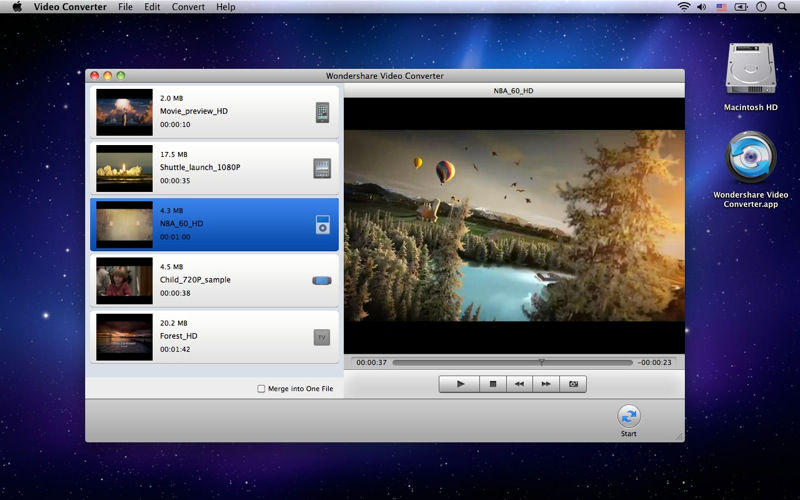Open the Convert menu

coord(188,7)
